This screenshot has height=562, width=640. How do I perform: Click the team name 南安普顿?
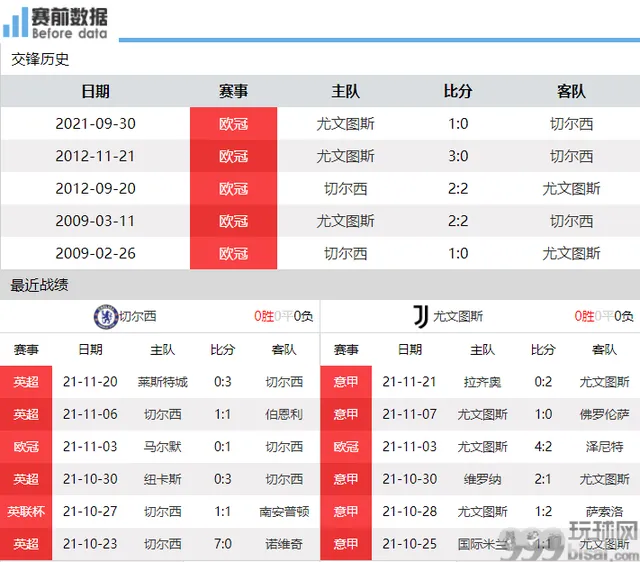coord(284,511)
